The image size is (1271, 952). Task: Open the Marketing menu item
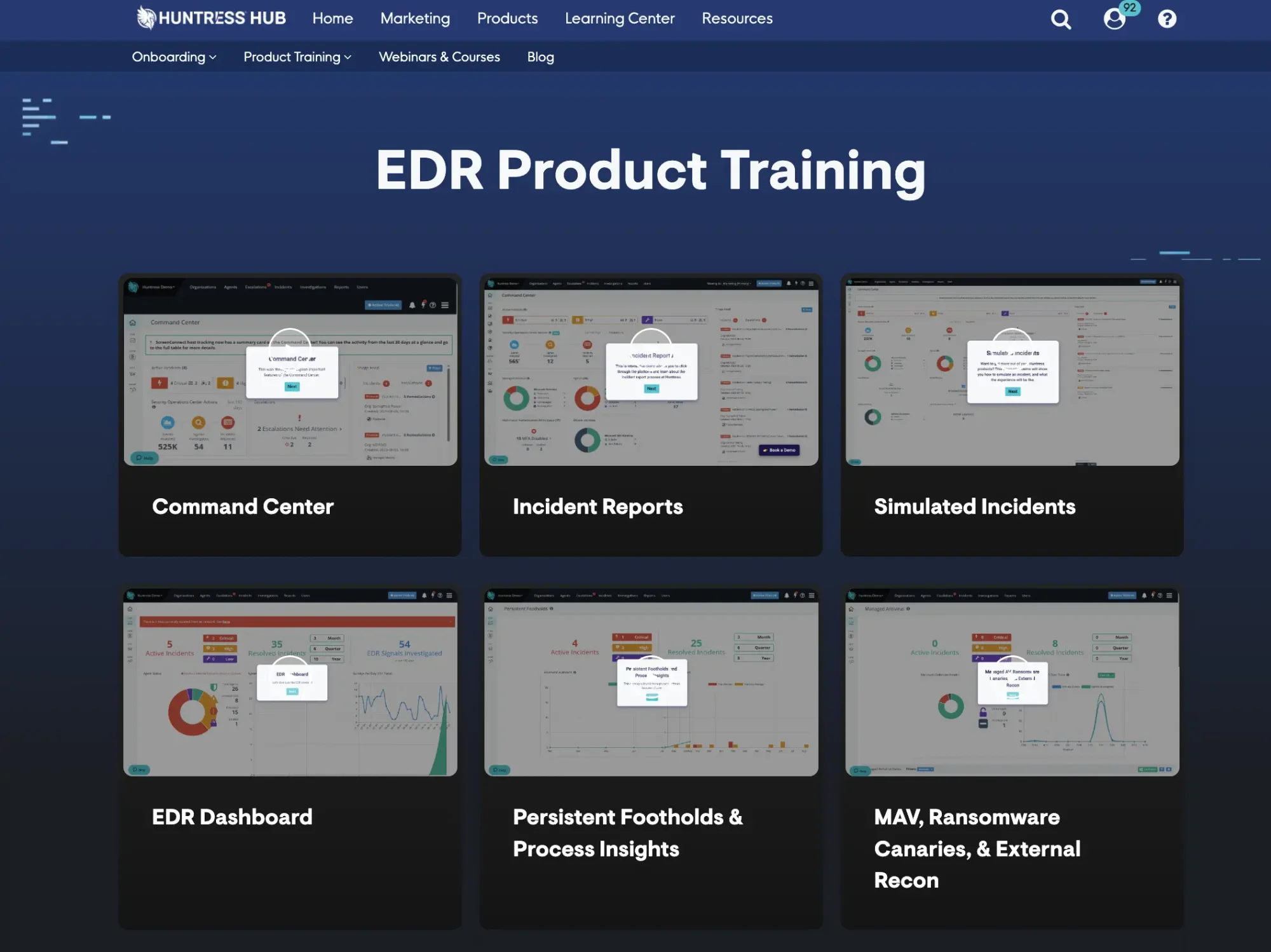tap(415, 18)
